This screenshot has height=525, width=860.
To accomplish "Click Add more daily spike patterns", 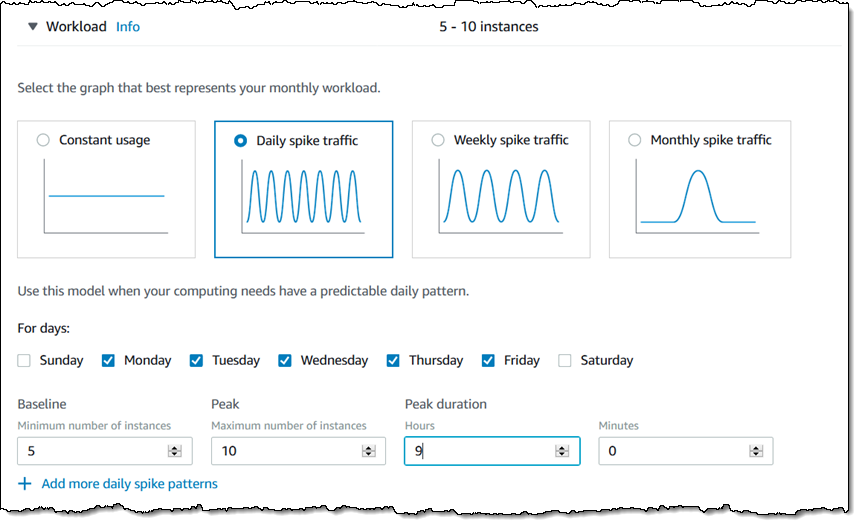I will (x=129, y=484).
